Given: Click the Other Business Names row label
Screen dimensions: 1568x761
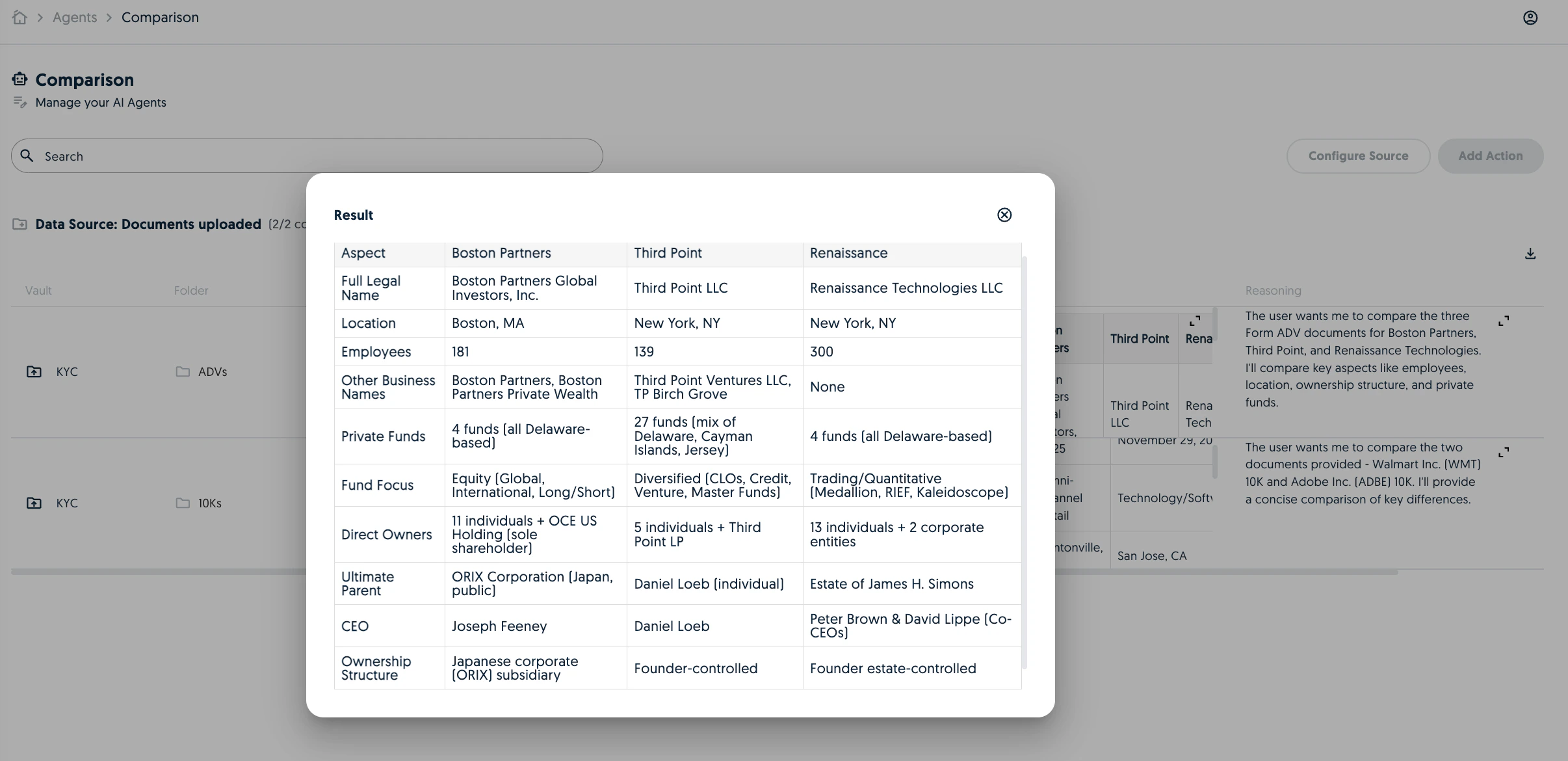Looking at the screenshot, I should (x=388, y=387).
